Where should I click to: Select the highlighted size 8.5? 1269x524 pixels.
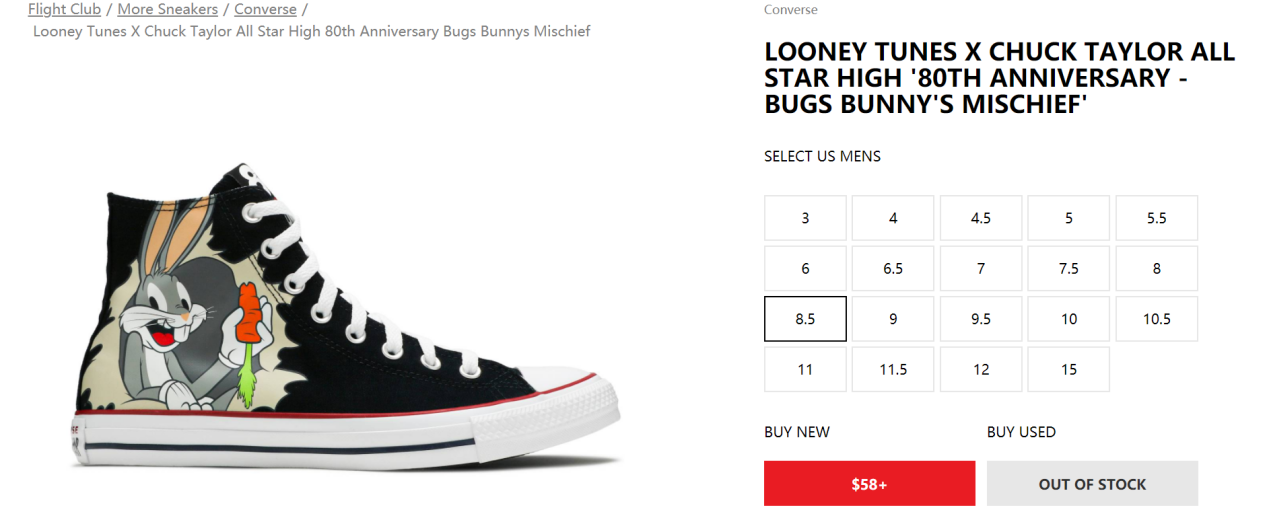[805, 319]
